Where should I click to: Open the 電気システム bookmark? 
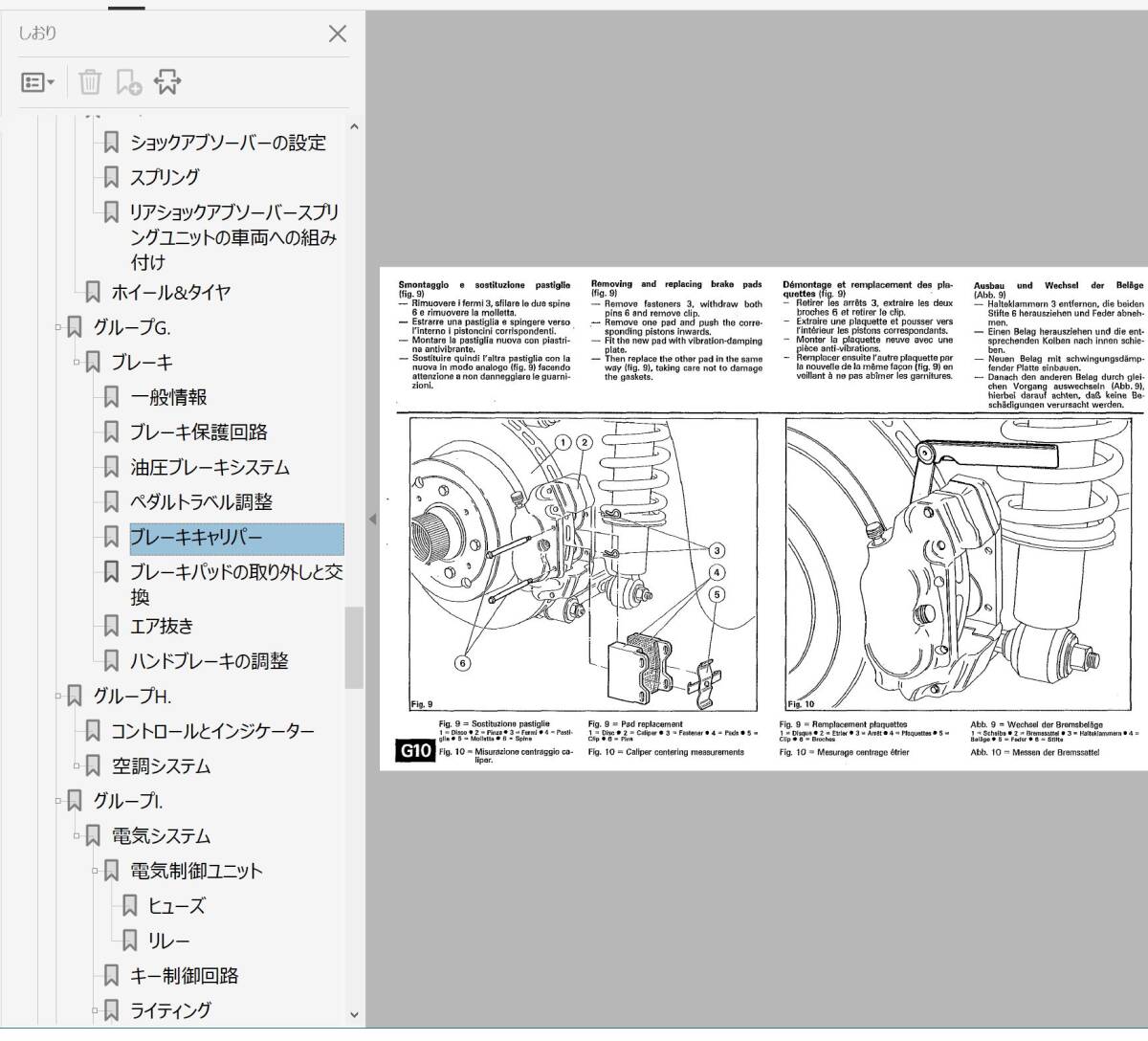coord(161,836)
